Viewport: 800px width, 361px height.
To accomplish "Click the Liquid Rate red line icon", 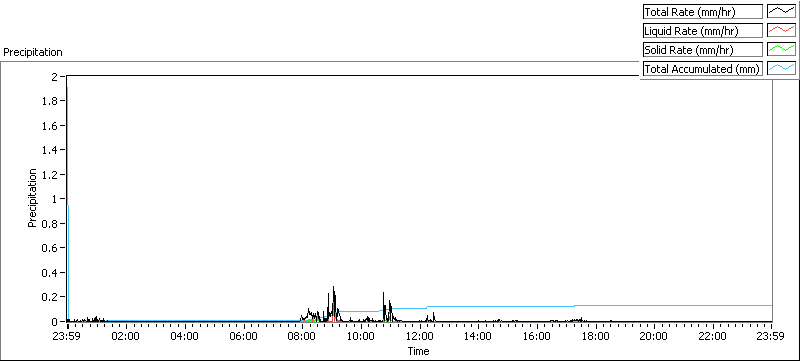I will [781, 31].
